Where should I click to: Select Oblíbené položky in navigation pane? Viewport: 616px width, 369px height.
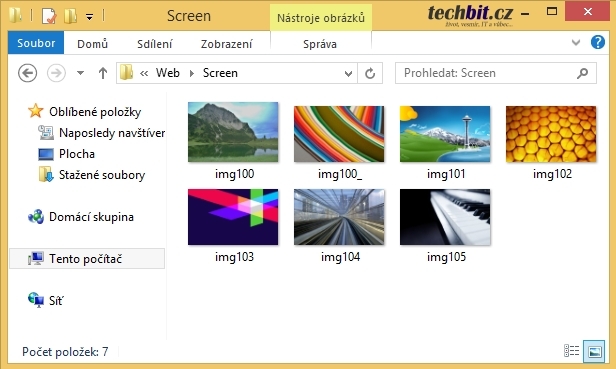click(x=95, y=112)
